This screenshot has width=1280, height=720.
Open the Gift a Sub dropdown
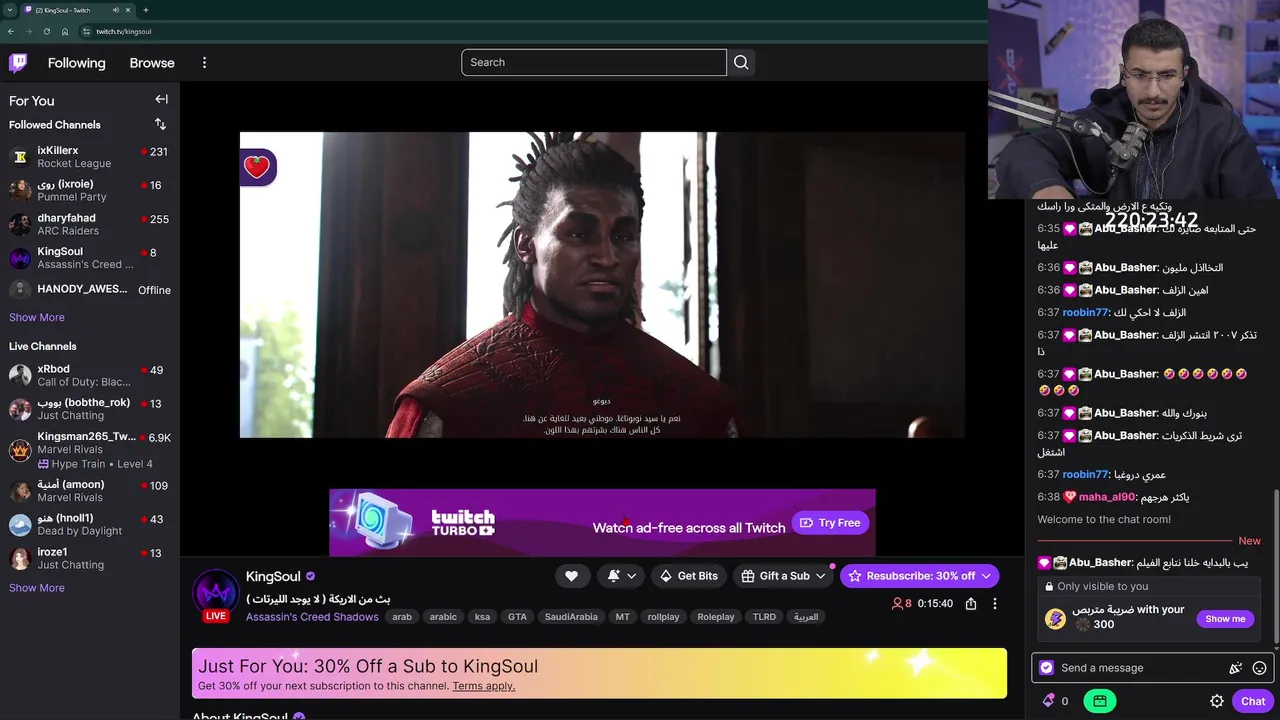[784, 576]
